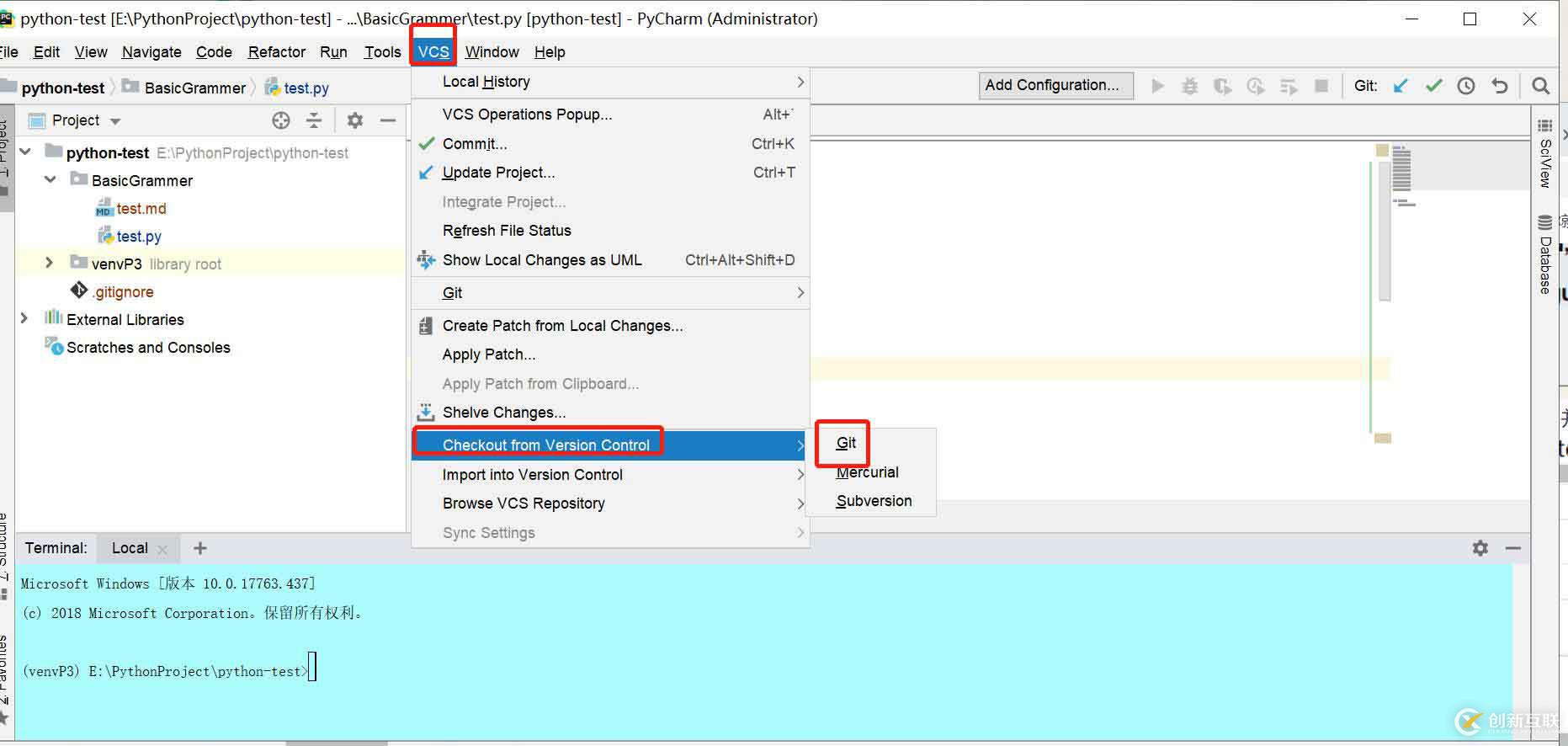The width and height of the screenshot is (1568, 746).
Task: Close the Local terminal tab
Action: [x=162, y=549]
